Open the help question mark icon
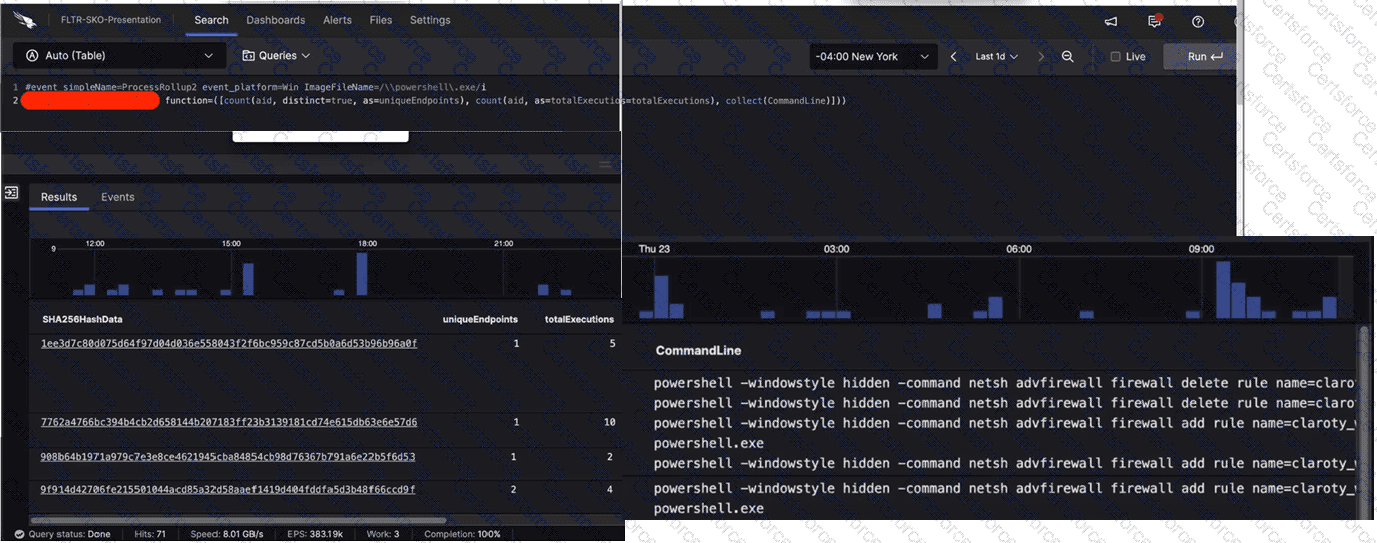The width and height of the screenshot is (1377, 543). click(1198, 22)
